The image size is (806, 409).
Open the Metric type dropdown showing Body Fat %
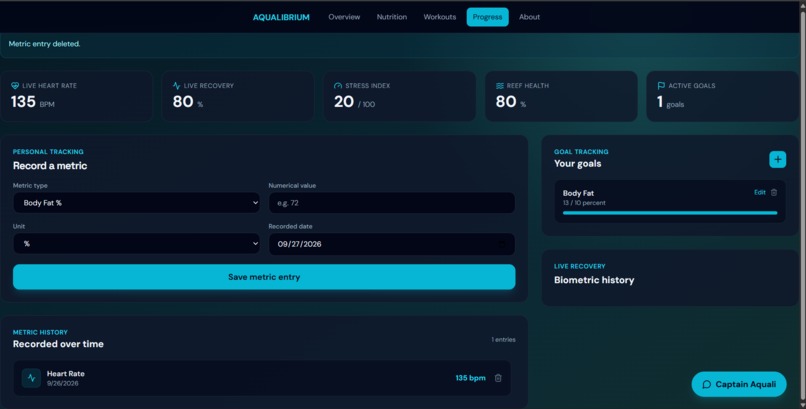tap(137, 203)
